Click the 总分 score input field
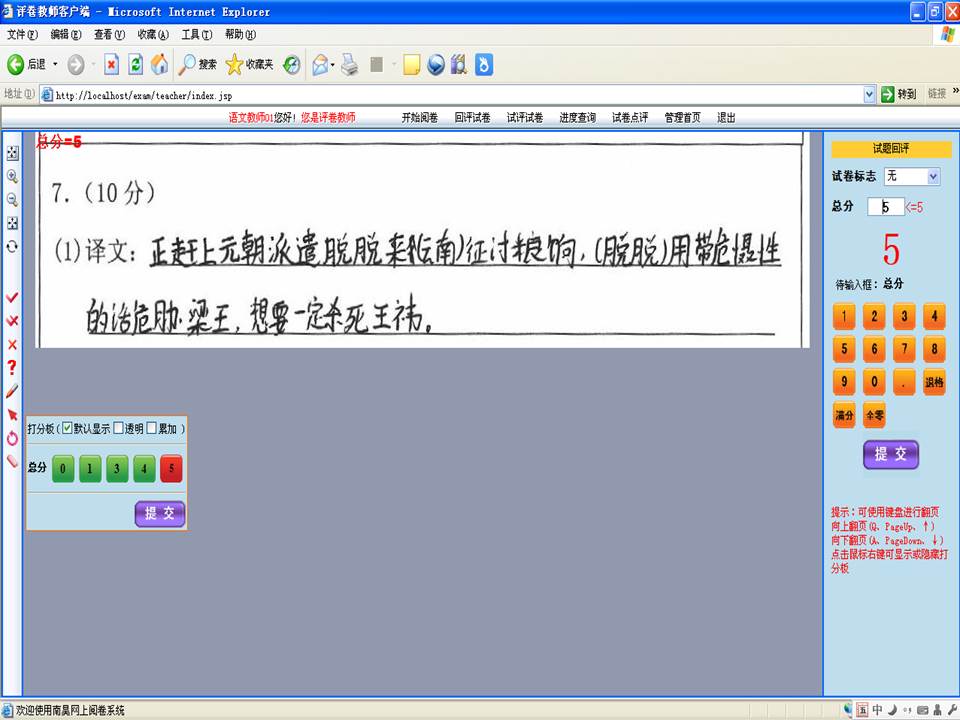The height and width of the screenshot is (720, 960). [885, 207]
